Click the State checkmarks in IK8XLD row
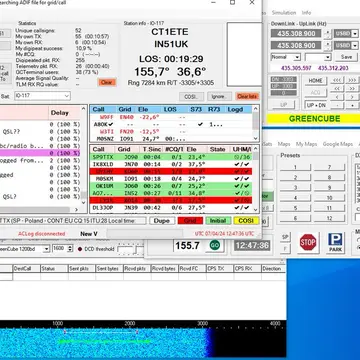 pyautogui.click(x=242, y=164)
